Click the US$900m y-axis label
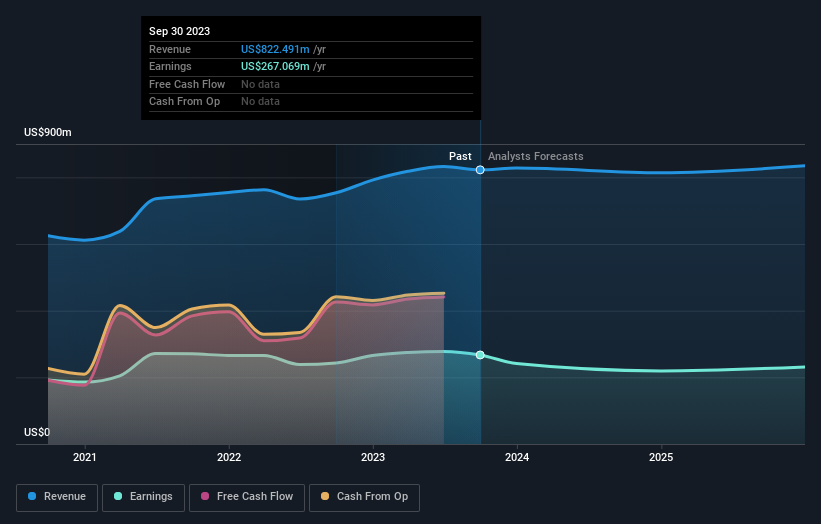 (x=48, y=132)
